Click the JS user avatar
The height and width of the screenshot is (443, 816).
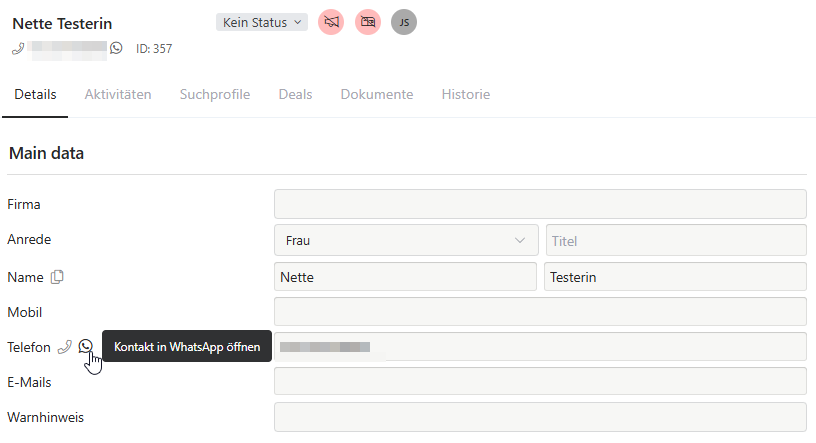point(404,22)
